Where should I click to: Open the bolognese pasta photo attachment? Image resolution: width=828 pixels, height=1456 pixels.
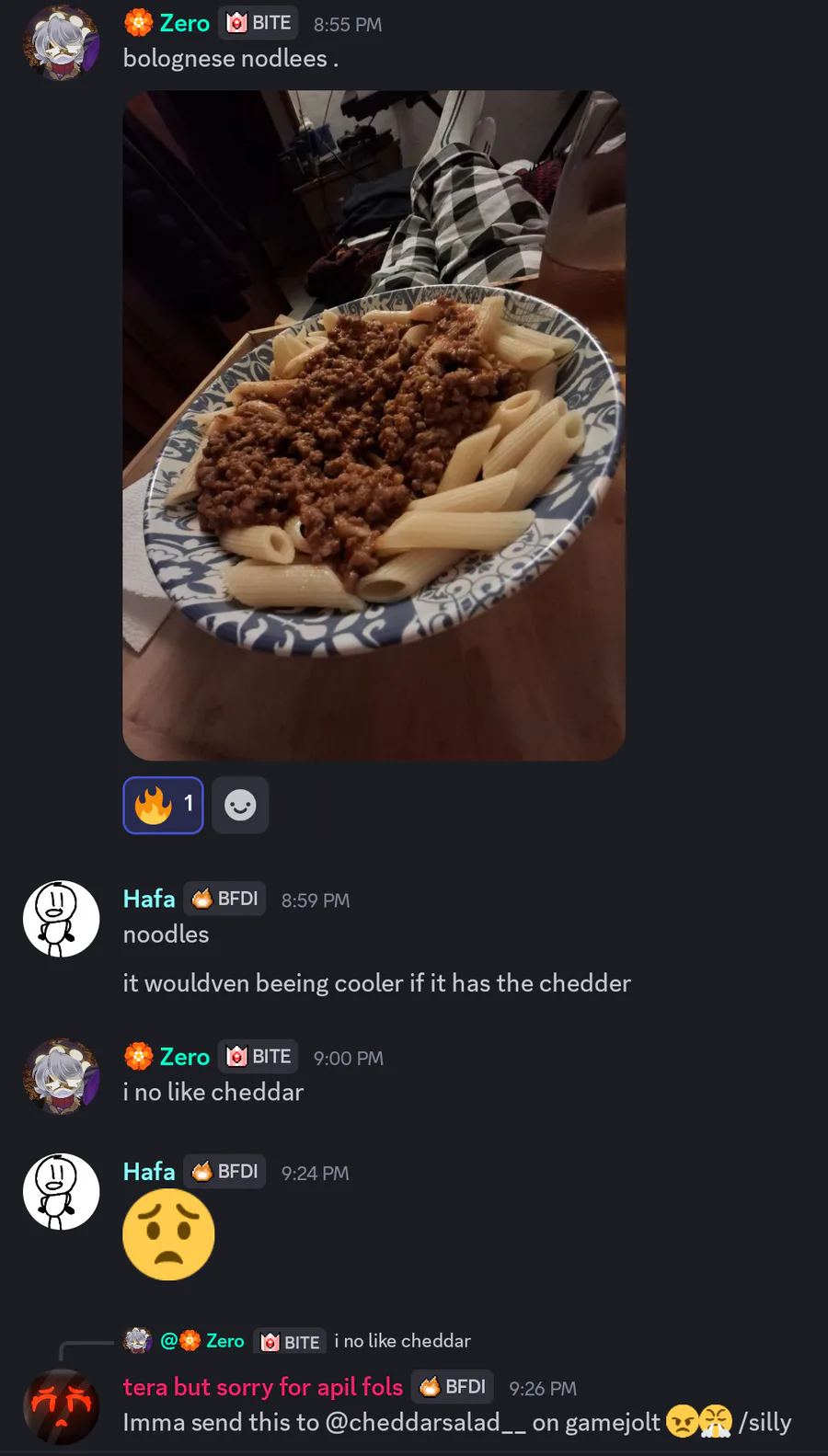(374, 425)
